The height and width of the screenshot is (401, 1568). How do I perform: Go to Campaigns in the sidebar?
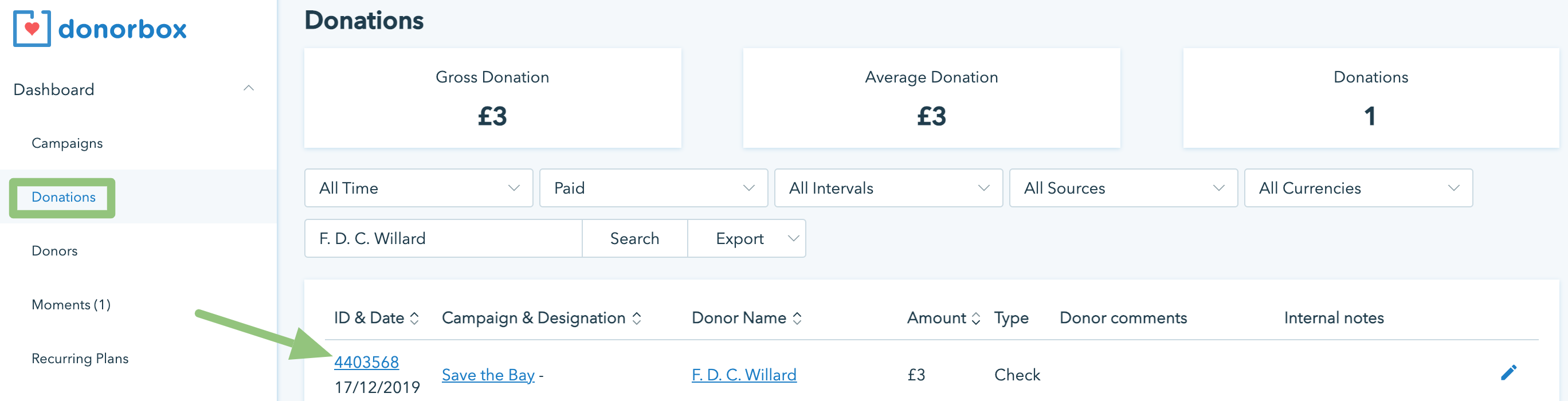point(67,143)
